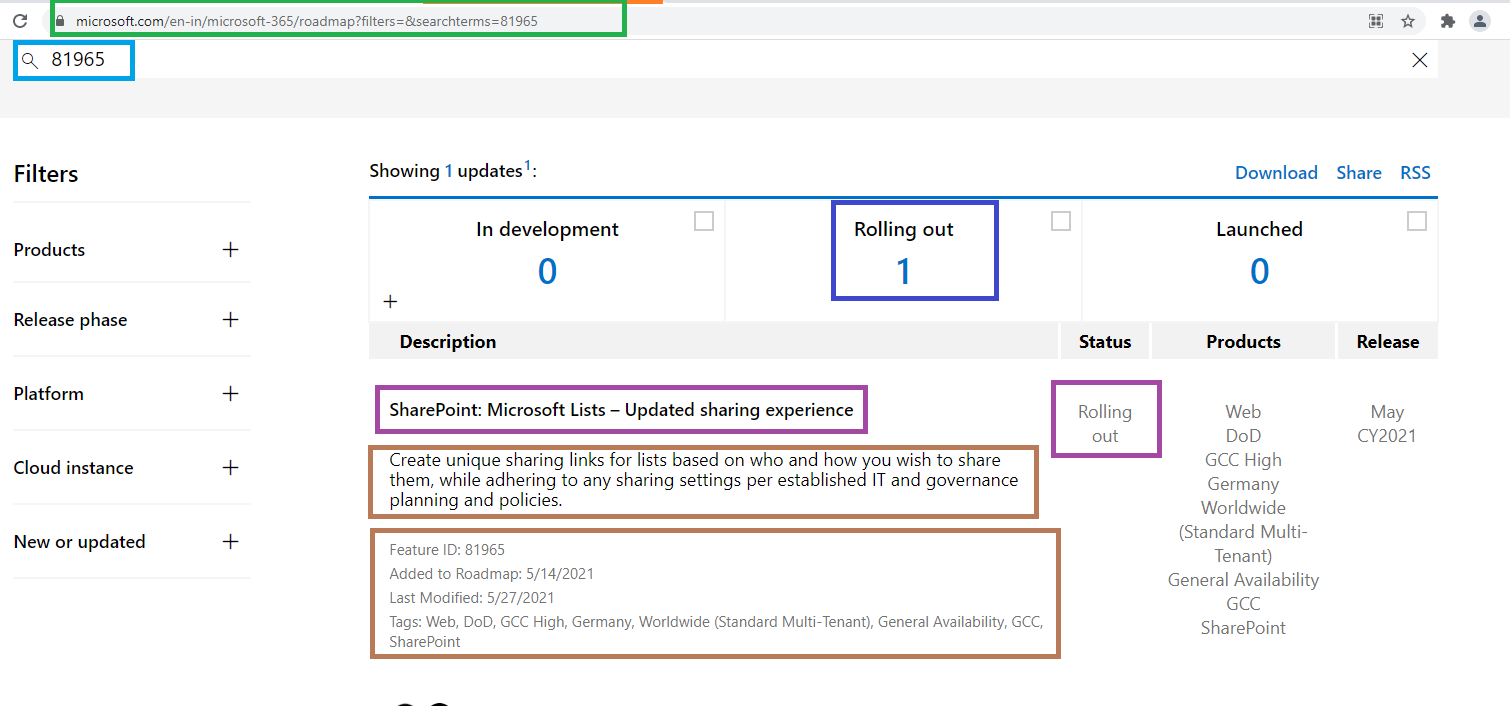Expand the Products filter

pyautogui.click(x=230, y=249)
